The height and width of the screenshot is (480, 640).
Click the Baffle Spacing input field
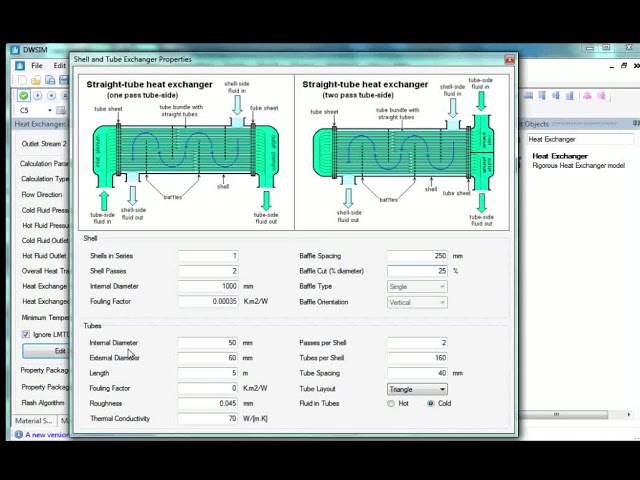417,256
